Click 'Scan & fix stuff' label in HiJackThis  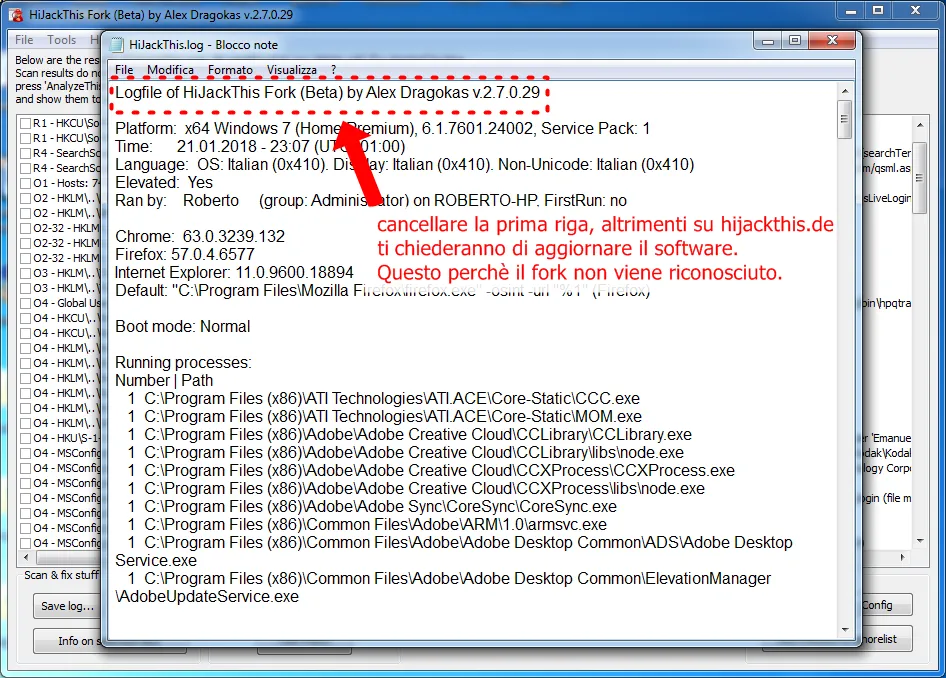coord(61,575)
